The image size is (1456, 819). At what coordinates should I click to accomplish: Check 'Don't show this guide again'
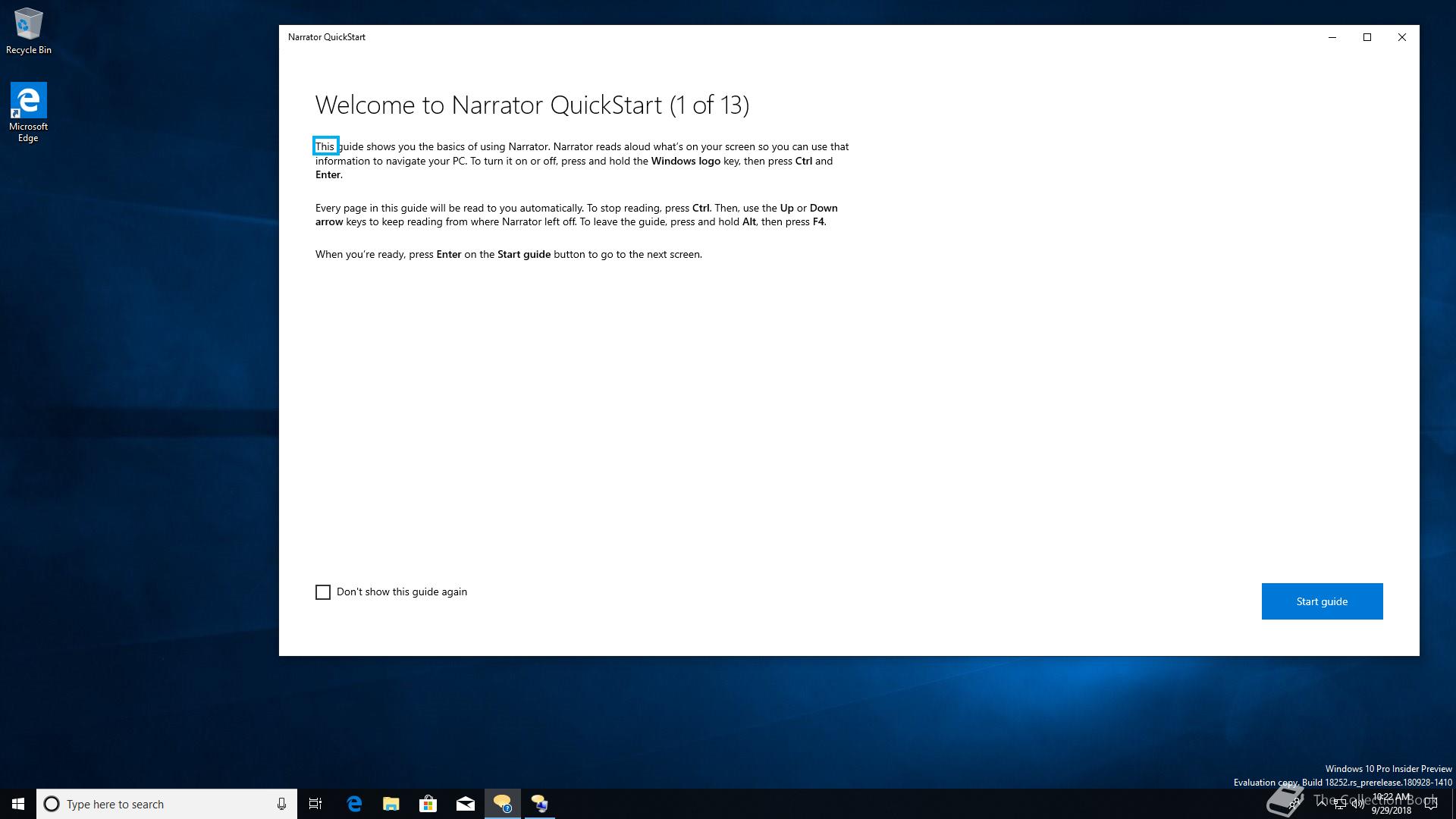(323, 592)
